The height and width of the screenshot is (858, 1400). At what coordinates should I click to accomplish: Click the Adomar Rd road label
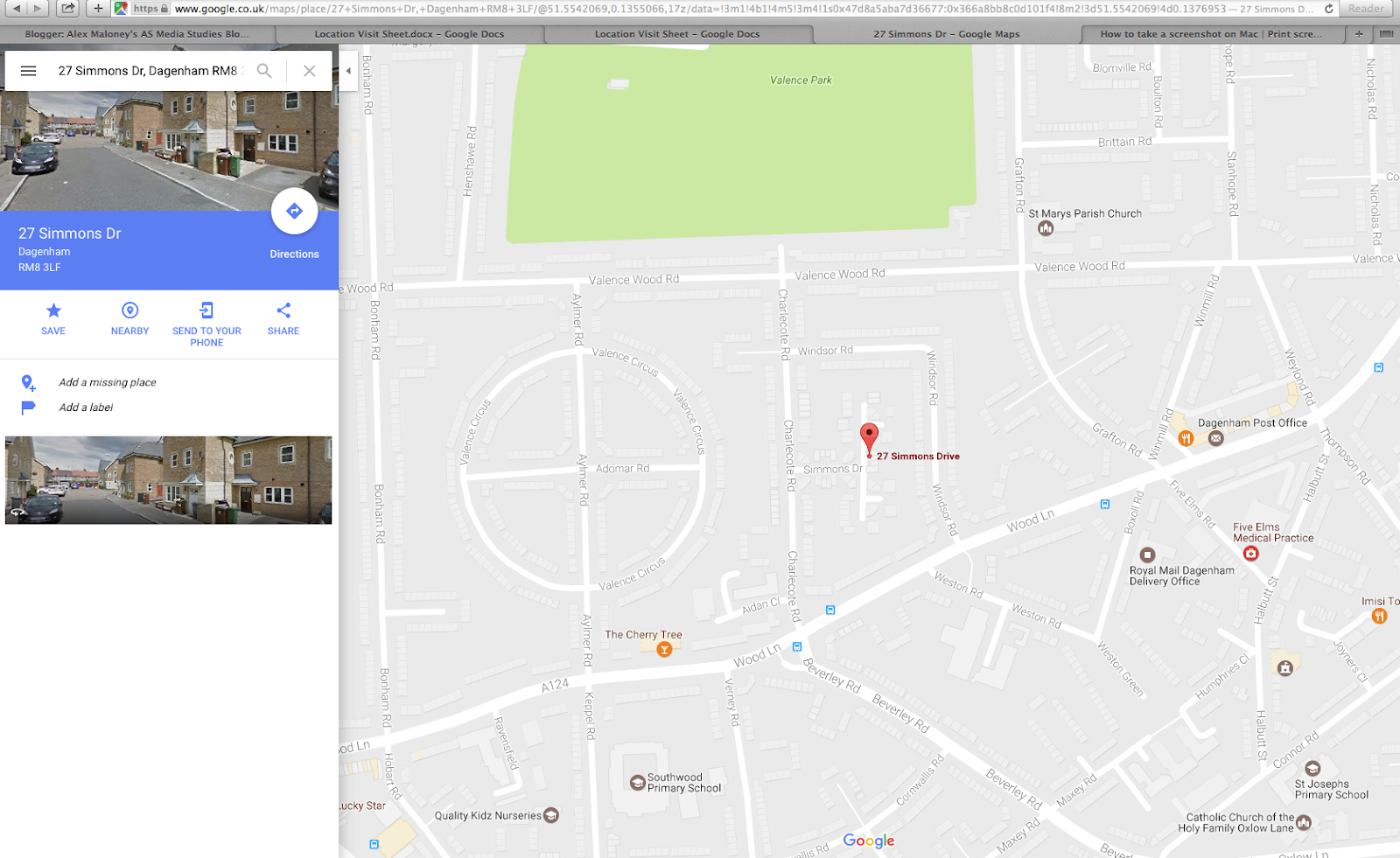[x=622, y=469]
